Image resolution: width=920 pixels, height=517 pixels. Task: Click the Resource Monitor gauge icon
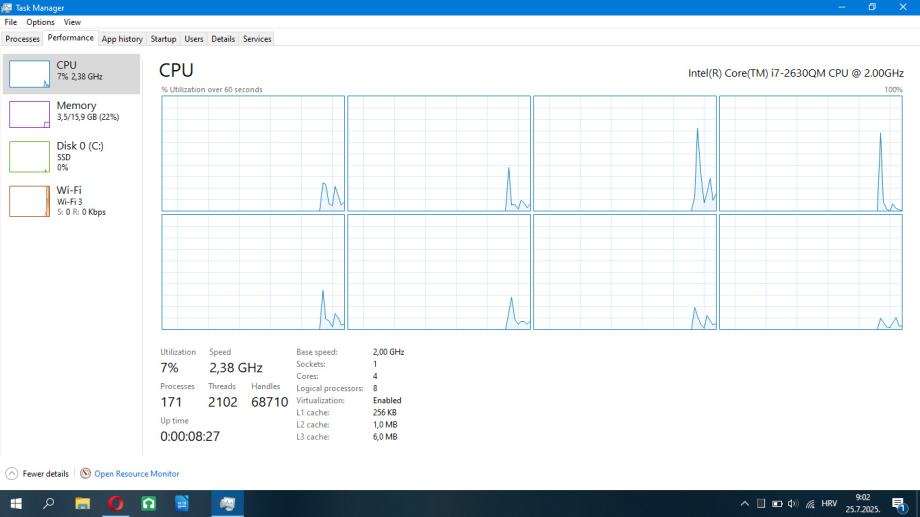pos(86,474)
